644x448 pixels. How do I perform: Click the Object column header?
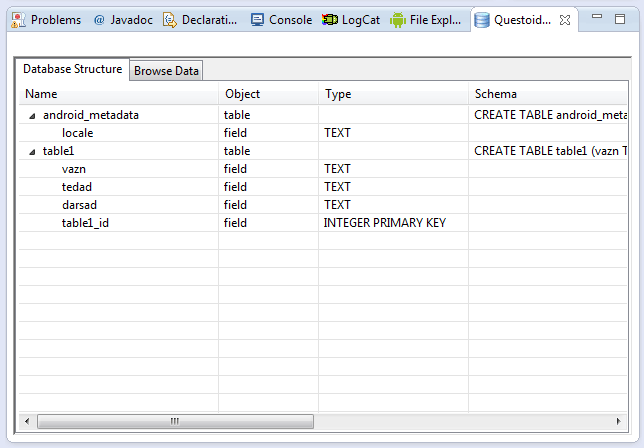[x=269, y=94]
